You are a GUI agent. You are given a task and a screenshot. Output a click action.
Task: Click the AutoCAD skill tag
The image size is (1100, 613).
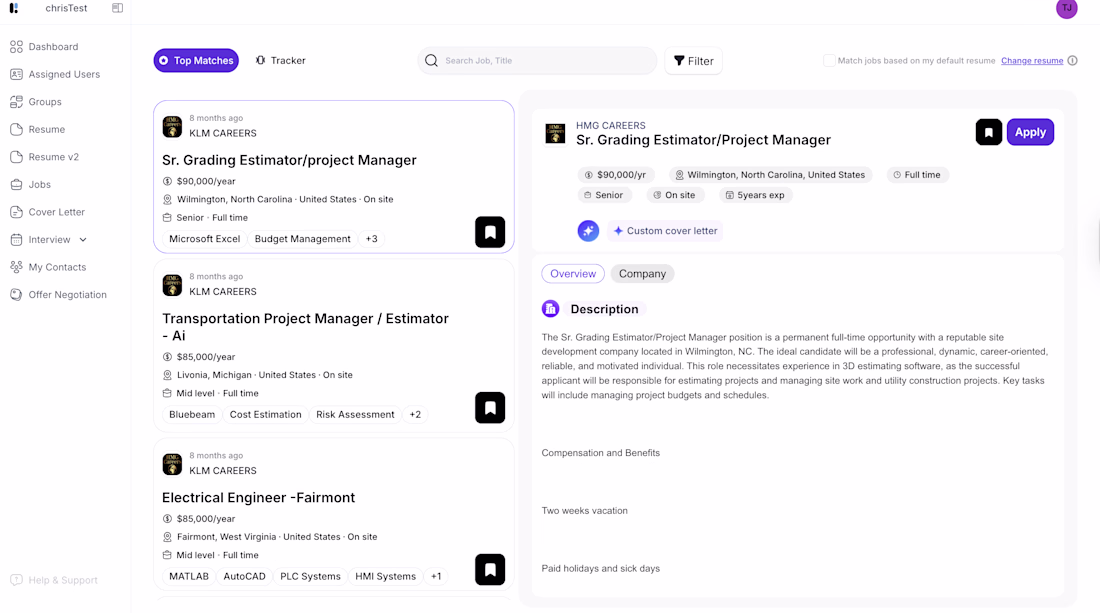[x=244, y=577]
